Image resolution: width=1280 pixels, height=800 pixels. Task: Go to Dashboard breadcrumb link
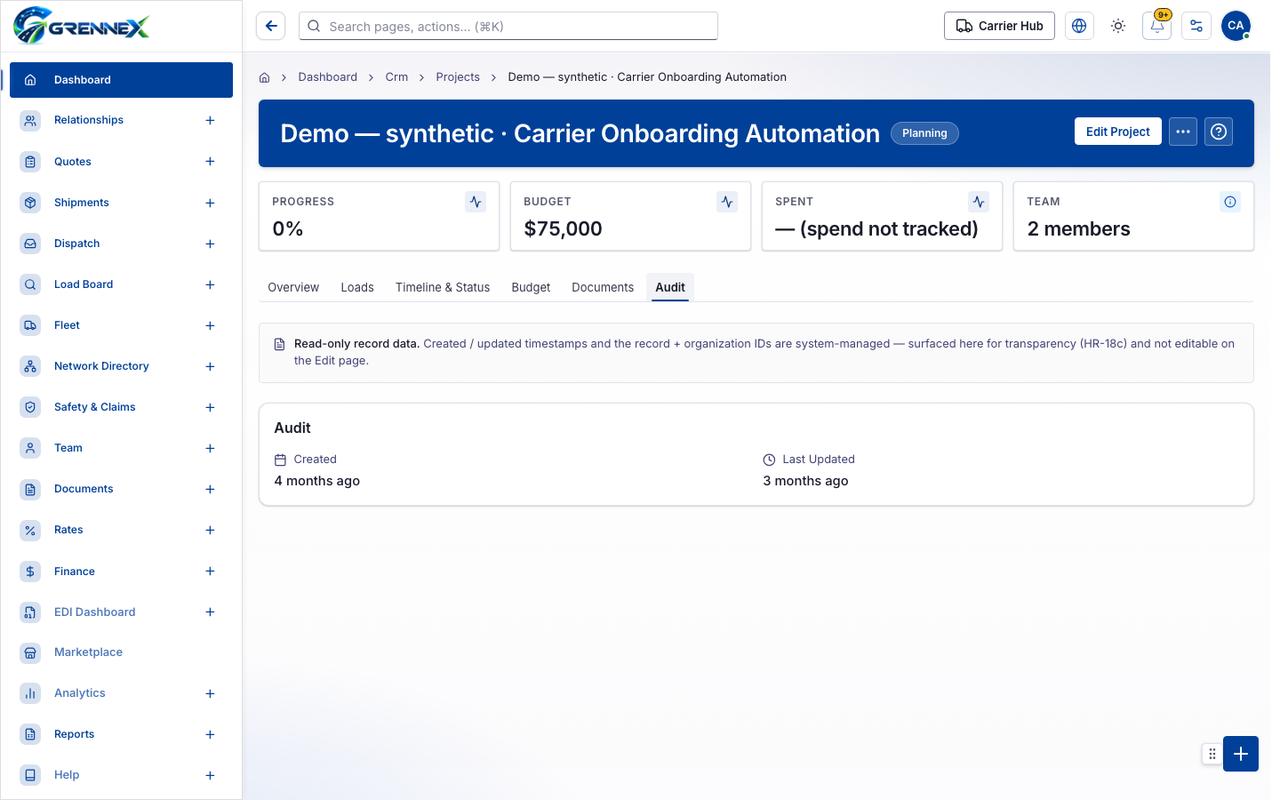[327, 77]
